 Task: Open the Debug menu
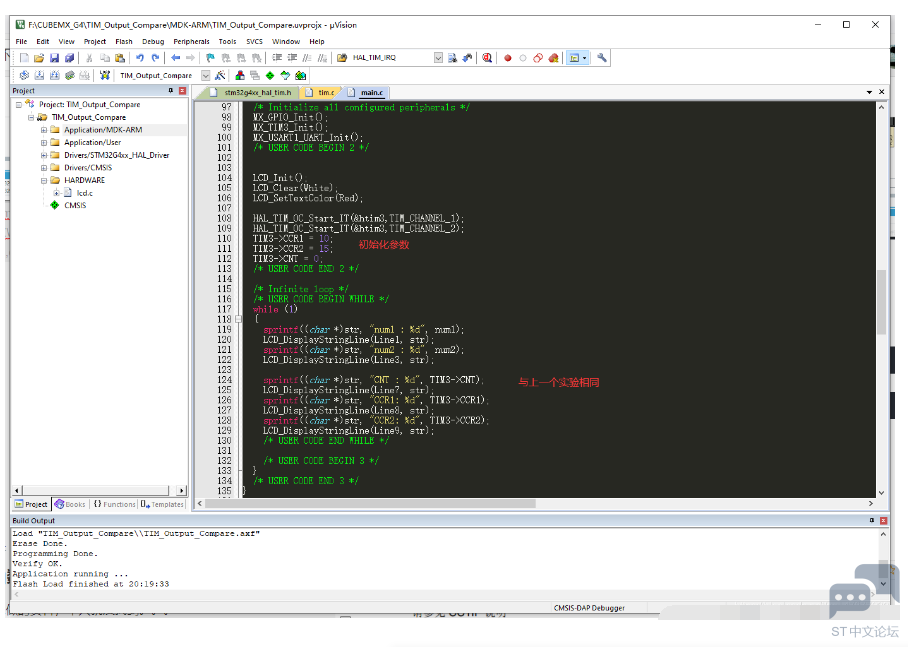coord(153,42)
